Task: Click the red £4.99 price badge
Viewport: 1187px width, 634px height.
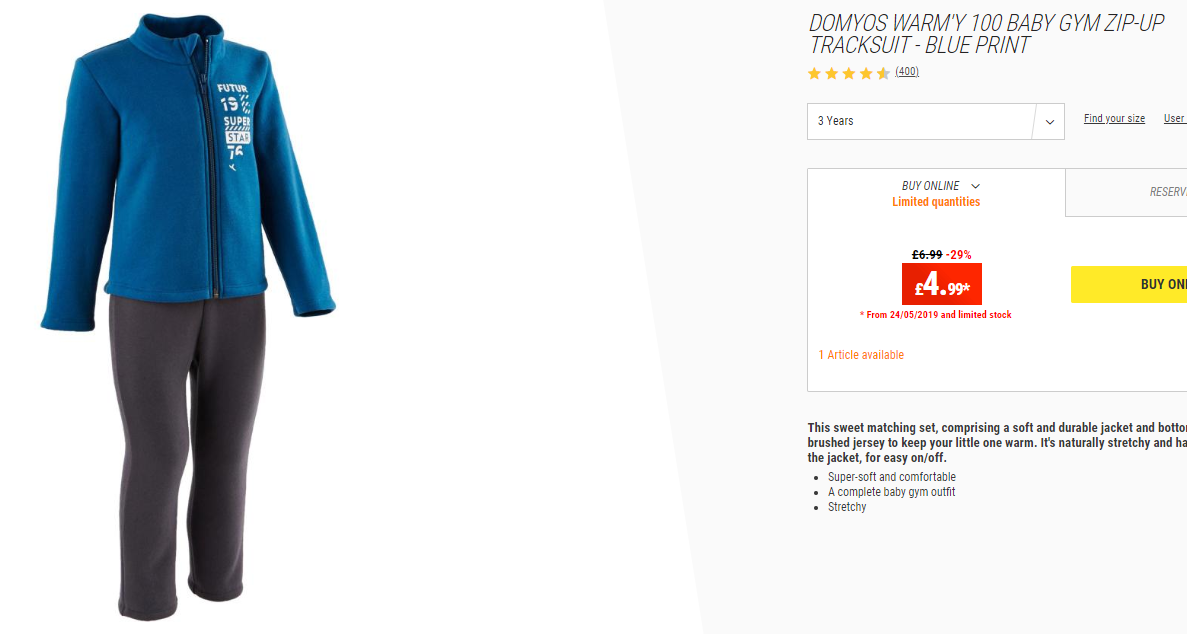Action: (942, 284)
